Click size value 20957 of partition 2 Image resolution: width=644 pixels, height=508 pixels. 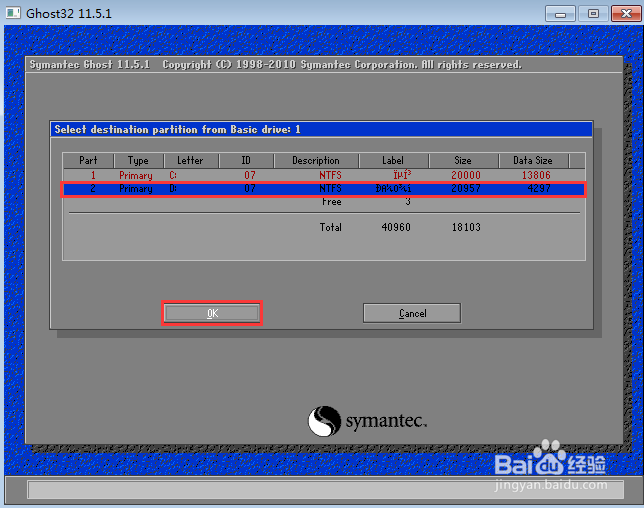466,188
